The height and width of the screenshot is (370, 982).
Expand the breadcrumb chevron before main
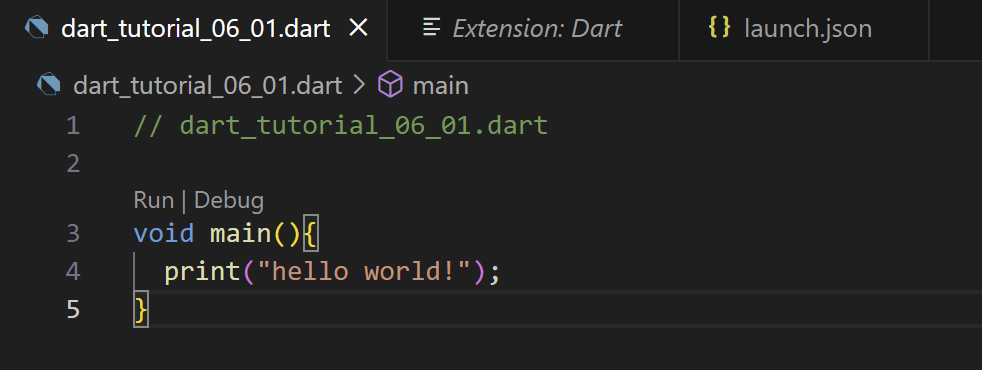click(x=359, y=85)
